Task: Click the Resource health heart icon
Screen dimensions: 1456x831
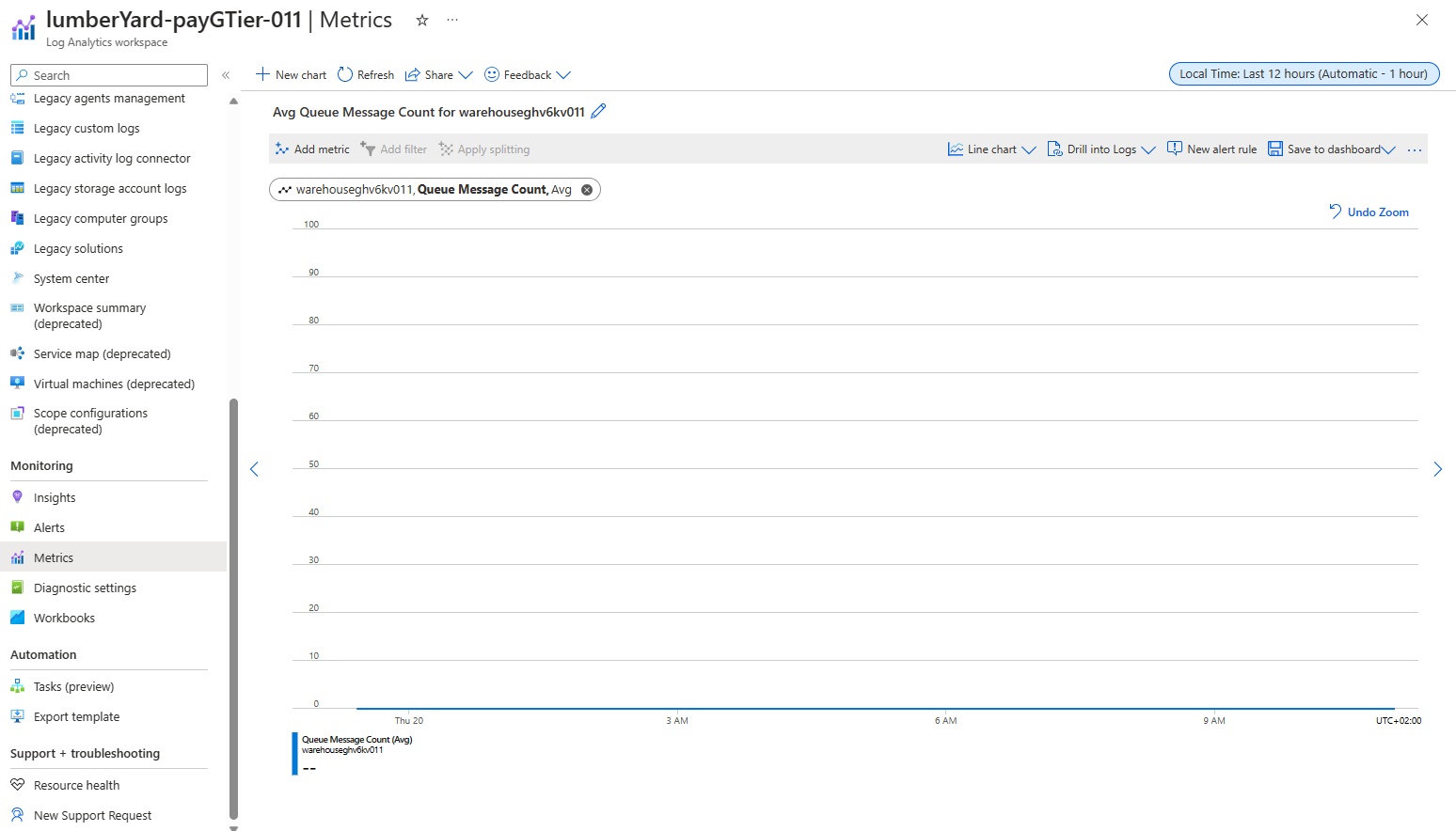Action: pos(17,786)
